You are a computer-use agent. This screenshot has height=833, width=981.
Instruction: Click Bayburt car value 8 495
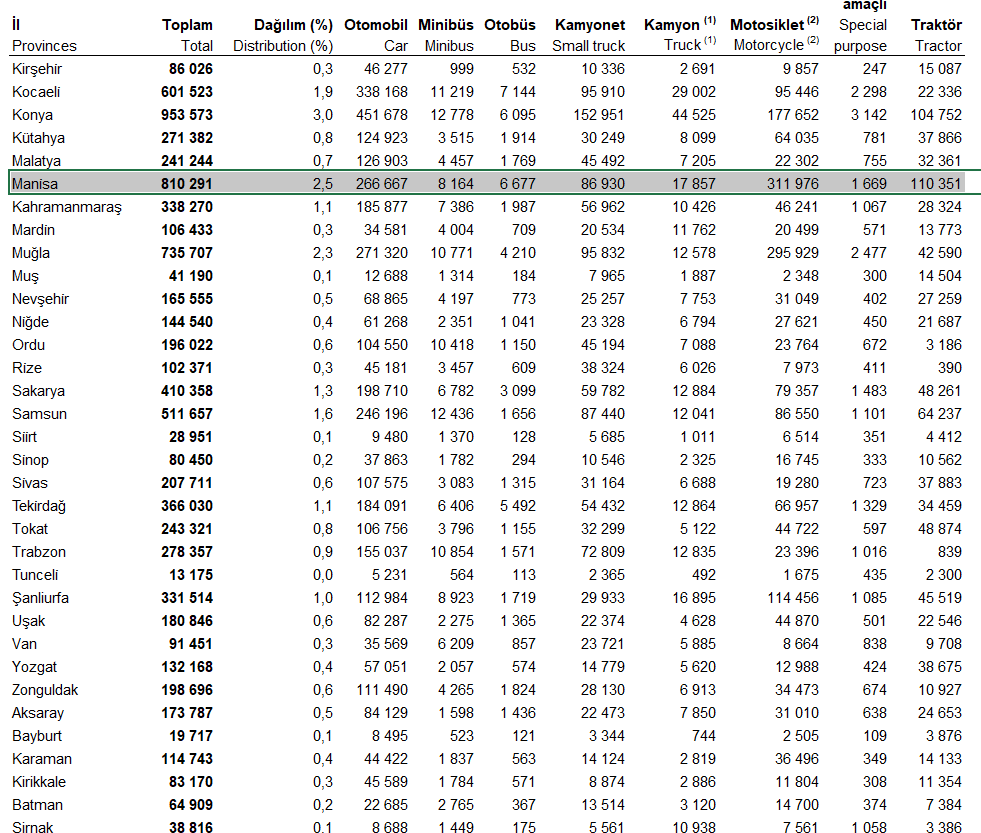click(389, 736)
